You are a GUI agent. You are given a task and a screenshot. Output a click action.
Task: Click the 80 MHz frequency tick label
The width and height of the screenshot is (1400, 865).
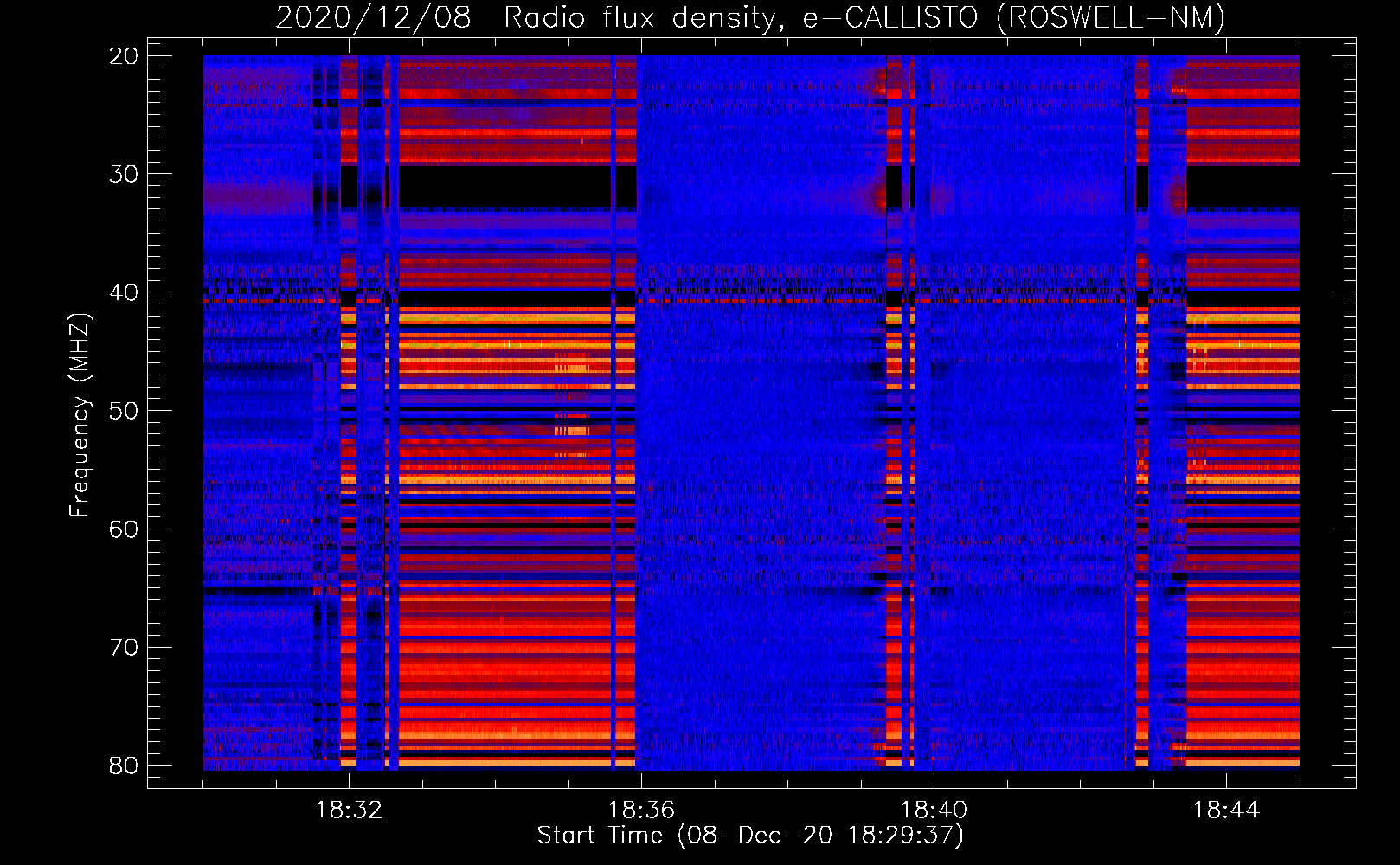tap(124, 766)
